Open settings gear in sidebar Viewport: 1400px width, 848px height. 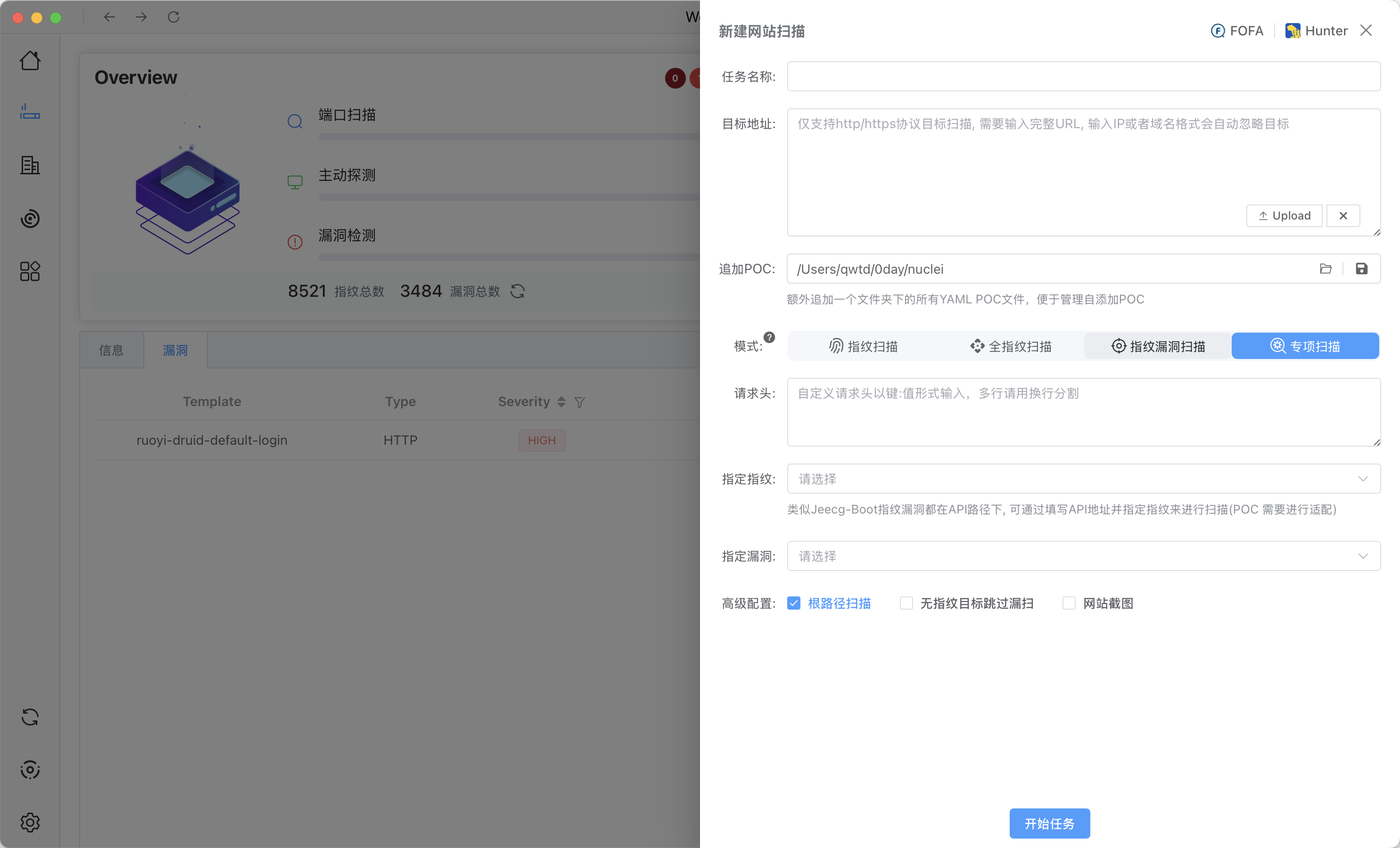click(30, 822)
